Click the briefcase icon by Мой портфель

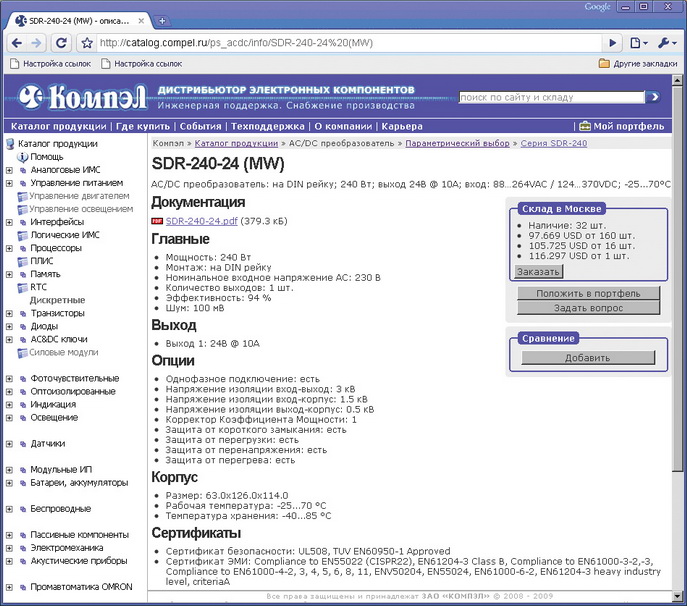pos(584,126)
